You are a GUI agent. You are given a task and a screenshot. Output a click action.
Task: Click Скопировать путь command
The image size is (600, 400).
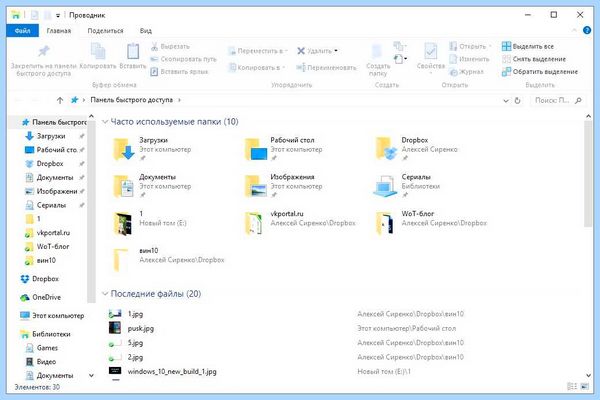[x=183, y=59]
